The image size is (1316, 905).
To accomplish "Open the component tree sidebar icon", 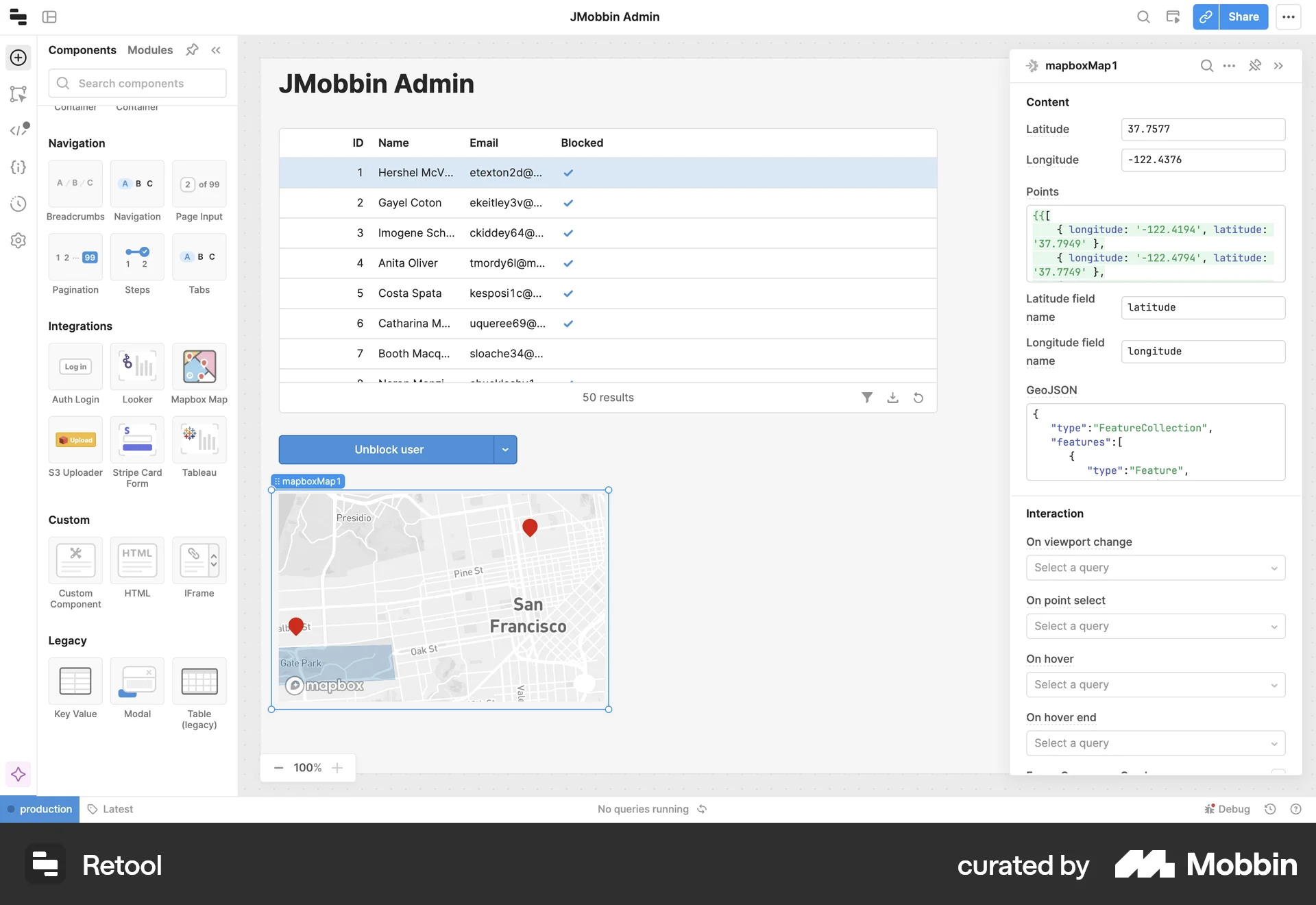I will 19,94.
